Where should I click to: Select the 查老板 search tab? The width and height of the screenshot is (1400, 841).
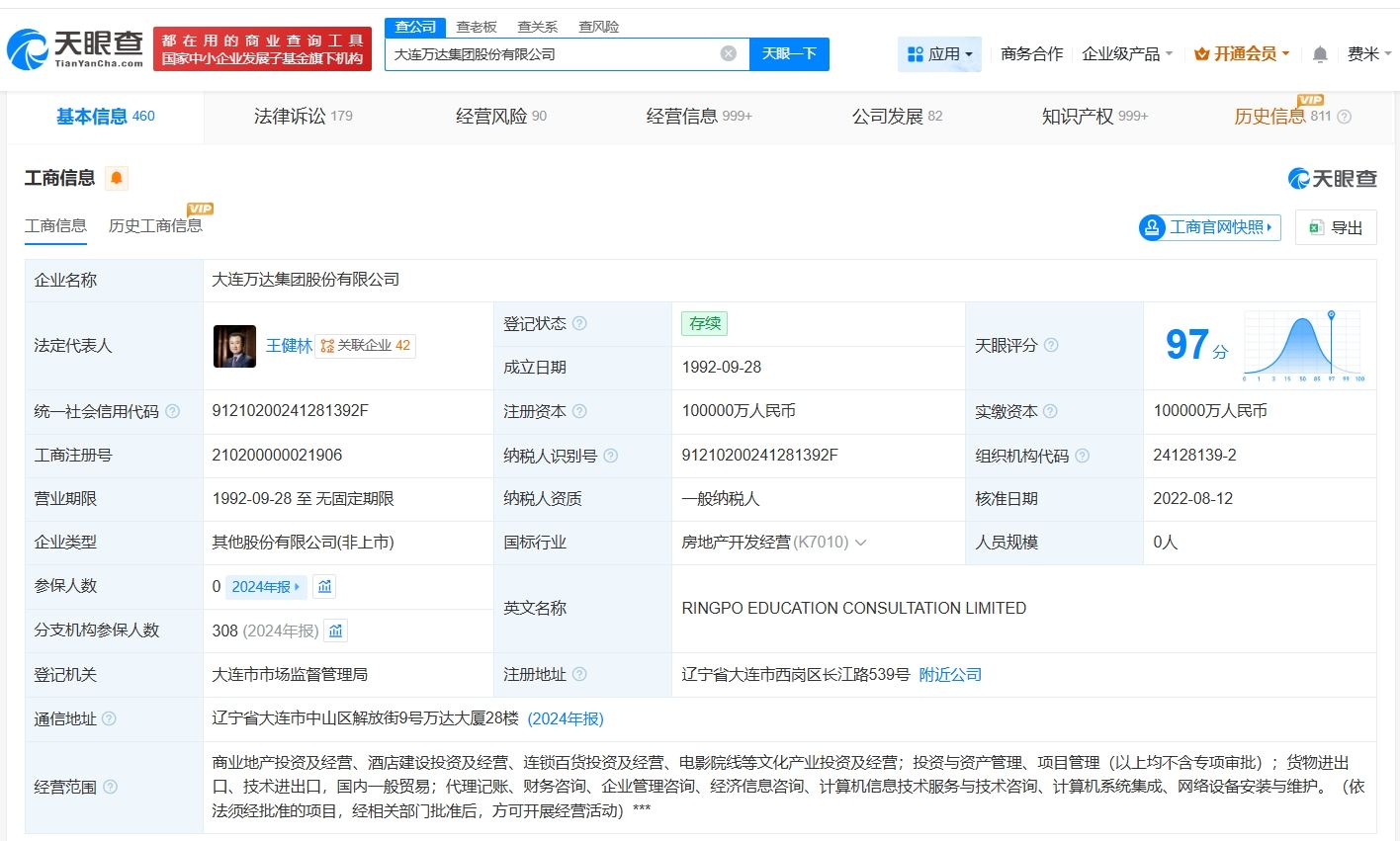477,27
